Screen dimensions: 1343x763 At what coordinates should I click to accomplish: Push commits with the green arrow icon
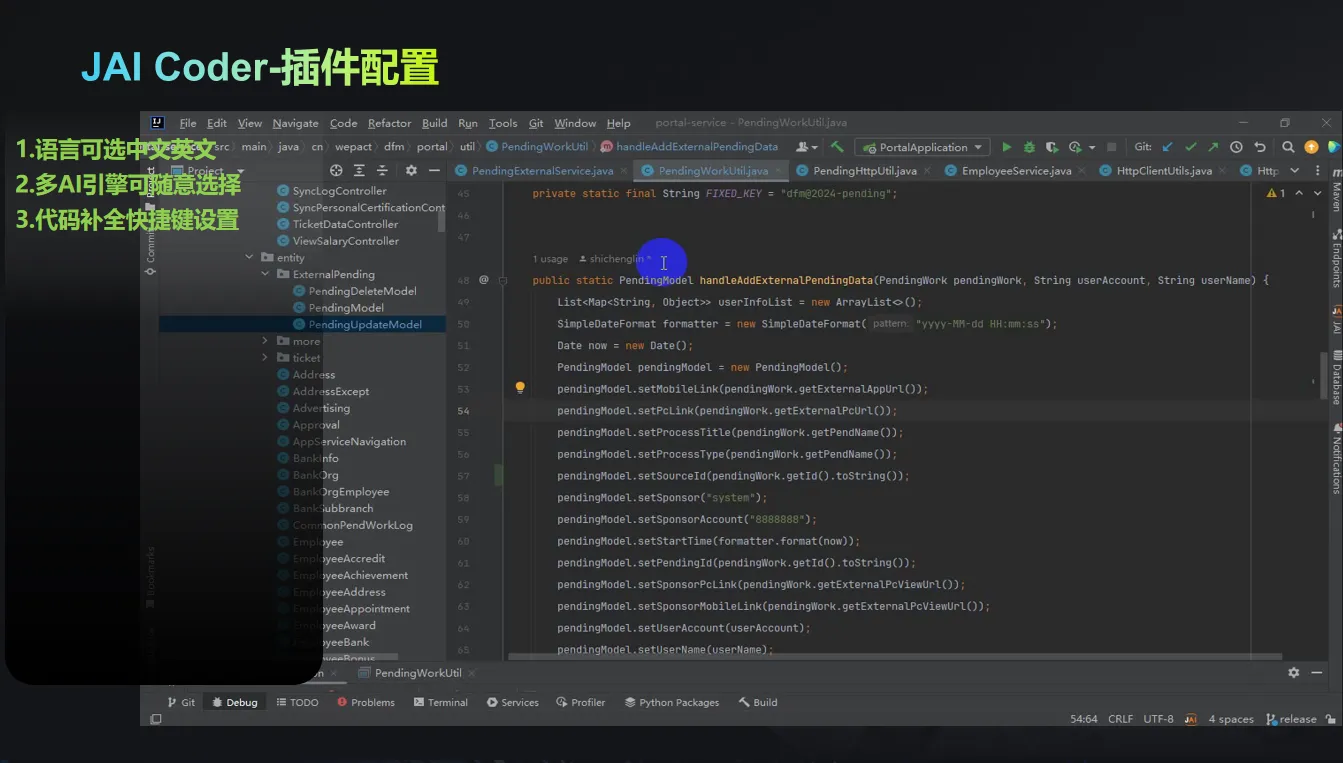point(1213,147)
